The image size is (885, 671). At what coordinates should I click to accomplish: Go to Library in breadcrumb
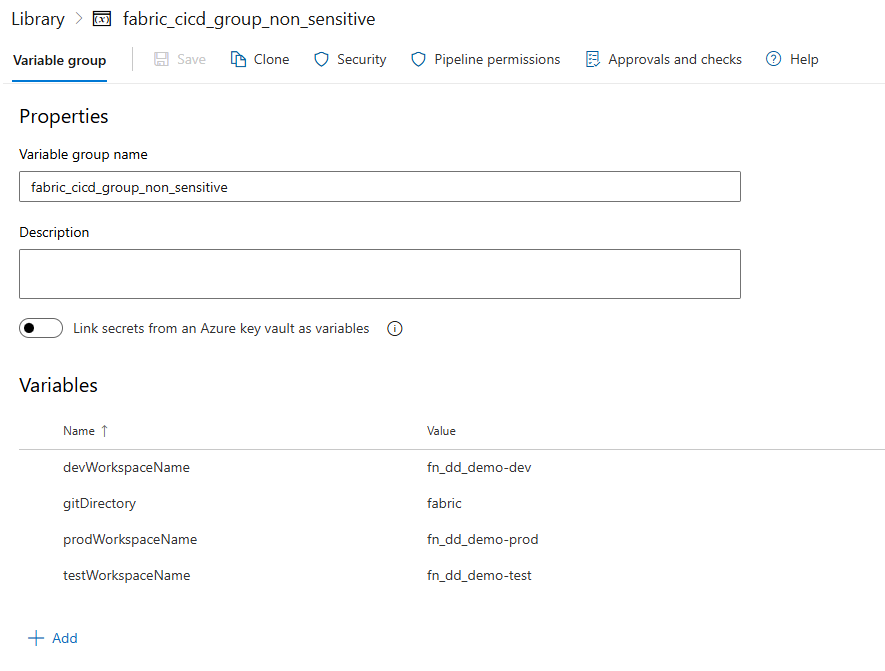point(38,19)
